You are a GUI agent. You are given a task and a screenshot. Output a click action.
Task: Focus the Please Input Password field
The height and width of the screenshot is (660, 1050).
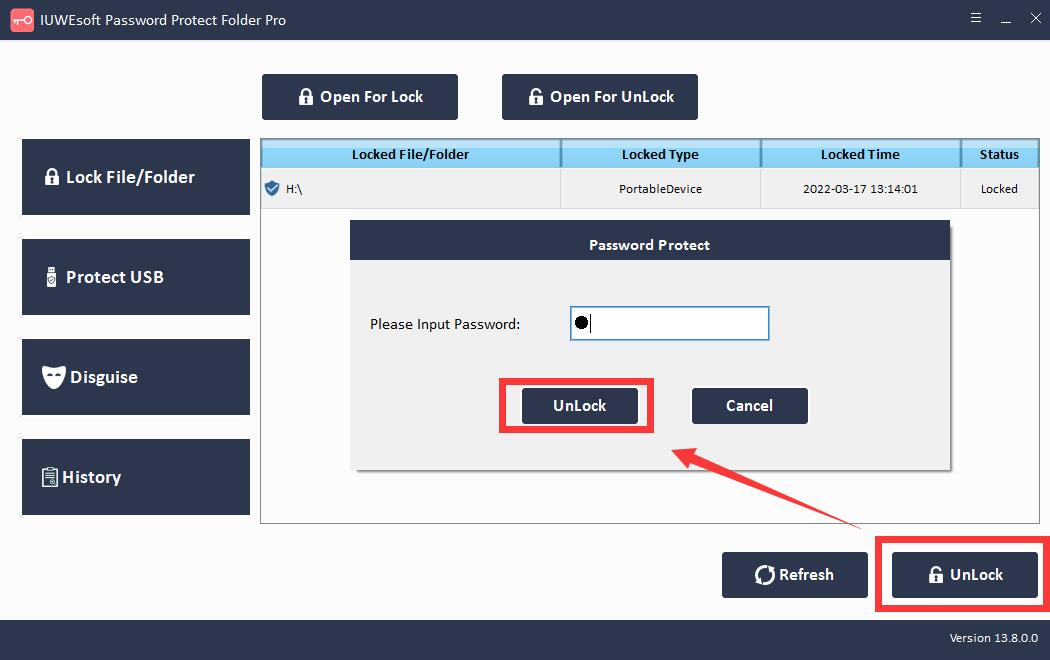click(670, 323)
